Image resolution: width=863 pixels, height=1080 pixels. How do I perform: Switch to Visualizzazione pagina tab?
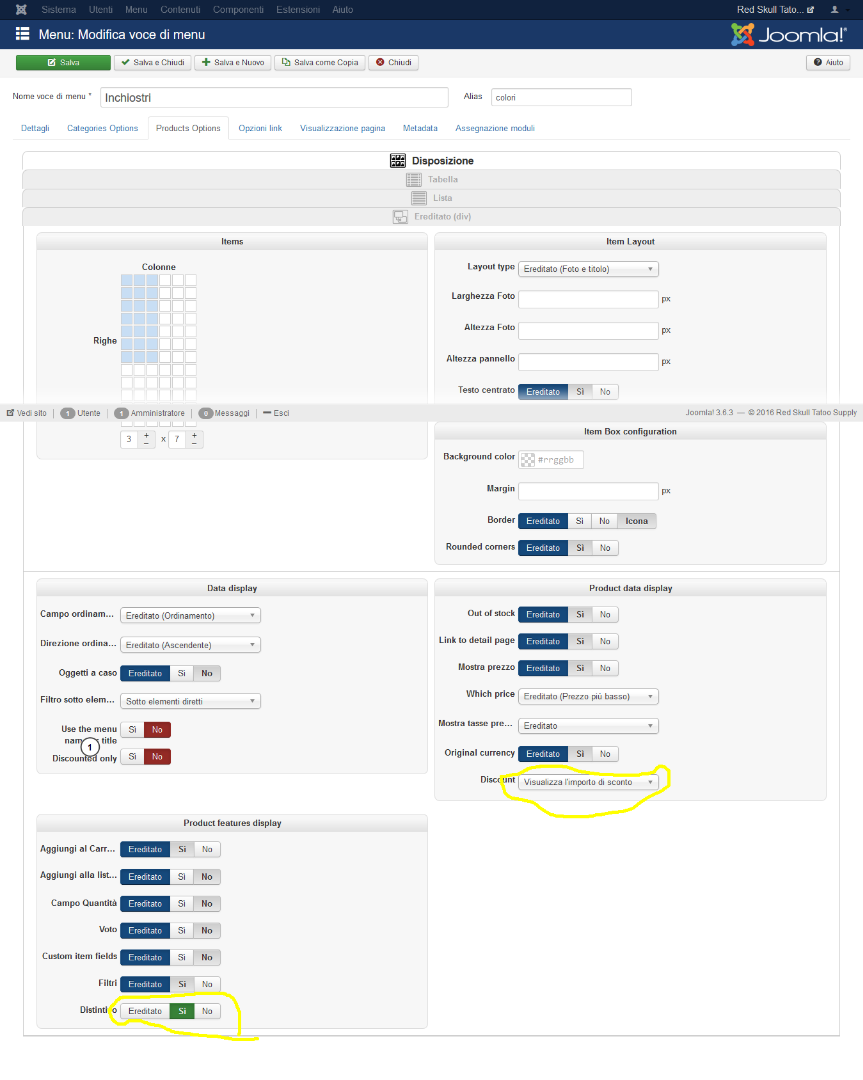point(342,128)
